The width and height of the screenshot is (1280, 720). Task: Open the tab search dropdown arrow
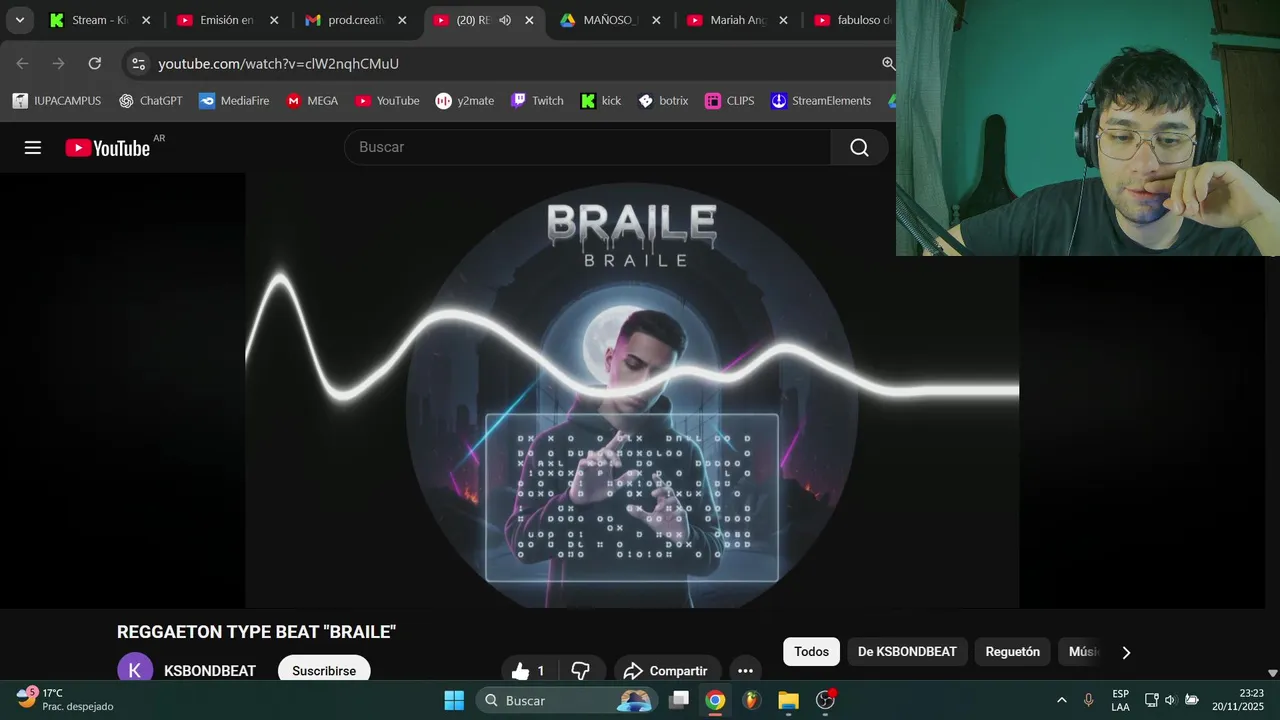click(x=20, y=20)
